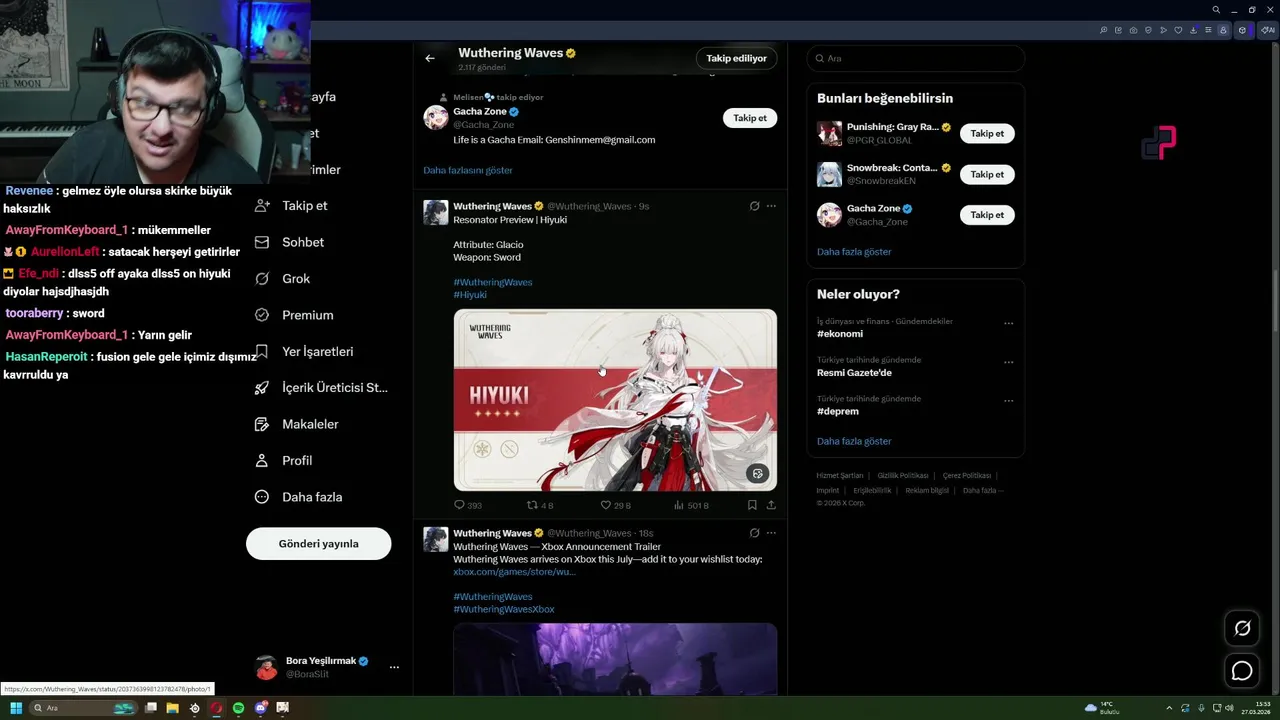Follow Punishing: Gray Ra... with Takip et
The width and height of the screenshot is (1280, 720).
987,133
